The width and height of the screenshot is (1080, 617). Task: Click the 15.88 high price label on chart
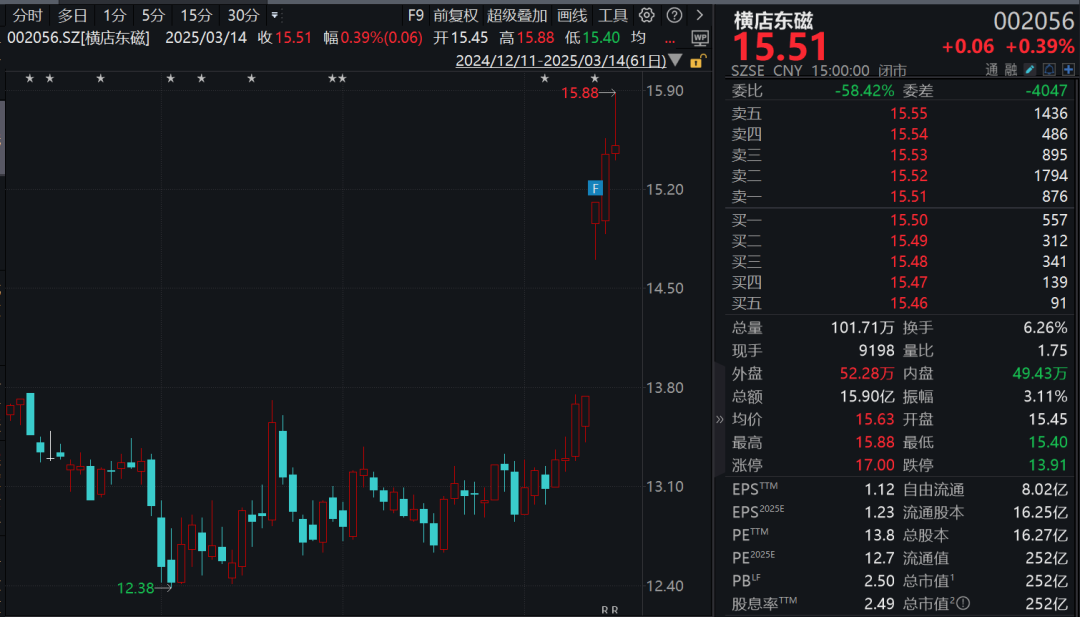(x=580, y=92)
